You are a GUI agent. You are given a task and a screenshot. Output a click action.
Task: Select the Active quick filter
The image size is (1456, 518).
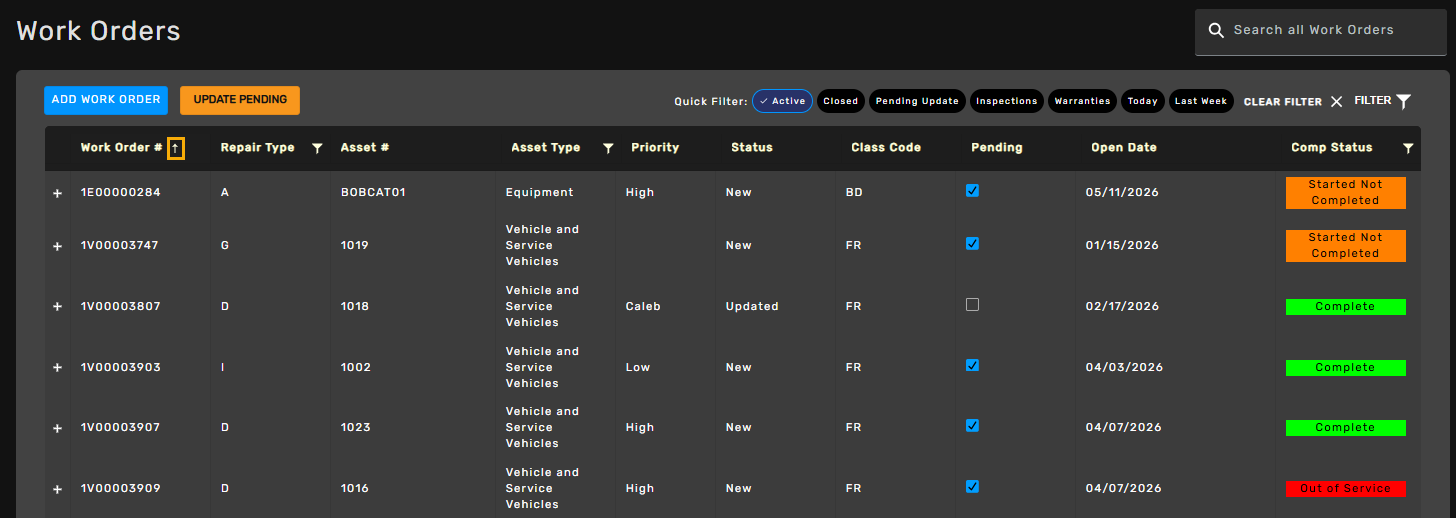782,101
